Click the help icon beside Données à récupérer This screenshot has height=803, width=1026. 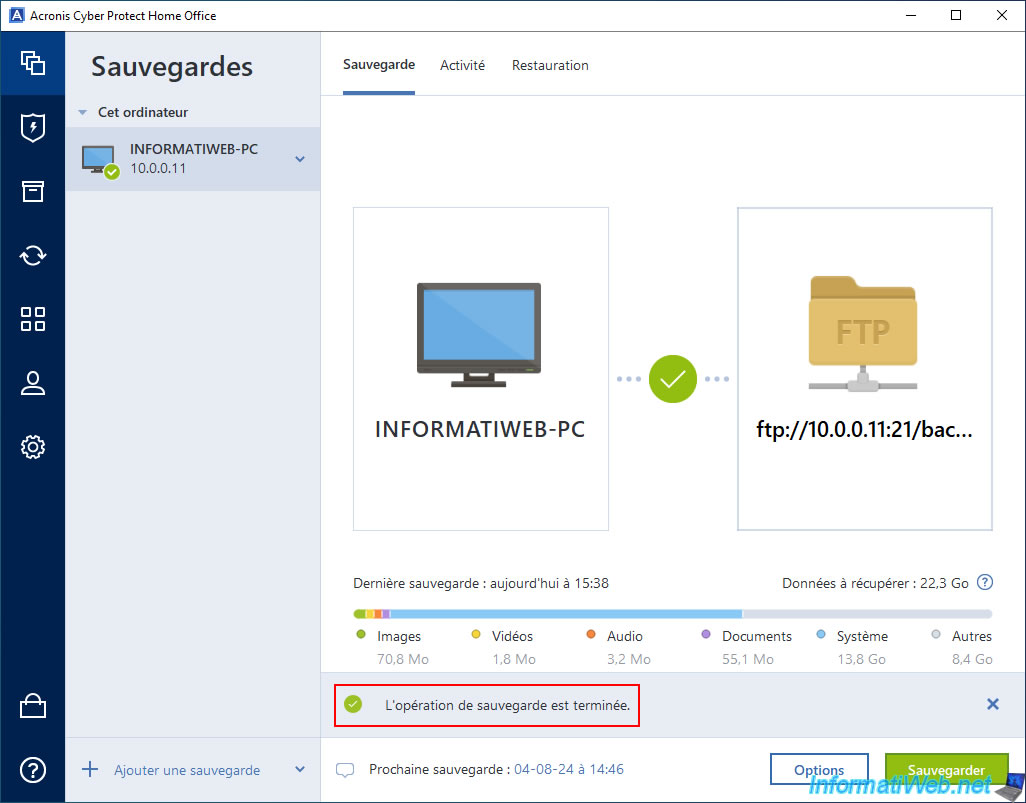coord(985,582)
